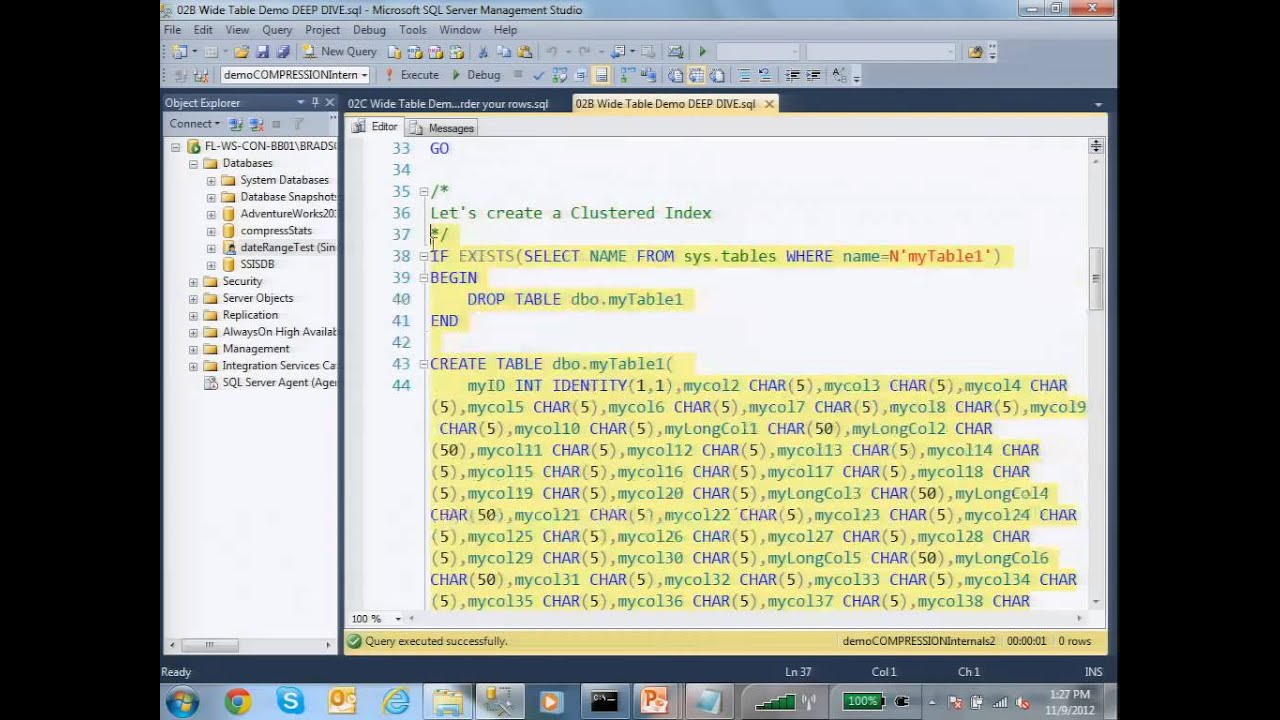Click the New Project icon
The image size is (1280, 720).
click(x=179, y=52)
